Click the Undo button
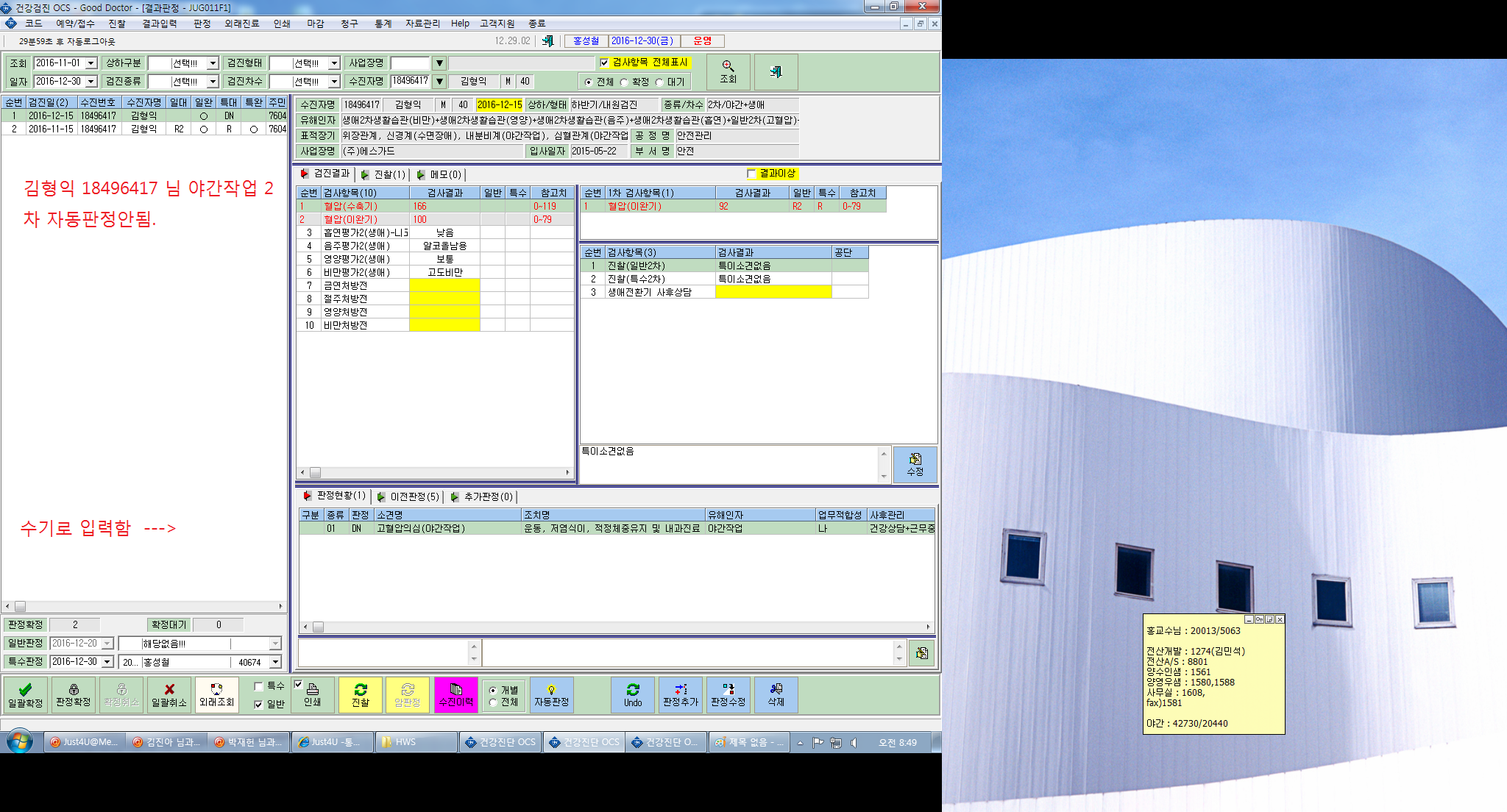The width and height of the screenshot is (1507, 812). pos(633,695)
